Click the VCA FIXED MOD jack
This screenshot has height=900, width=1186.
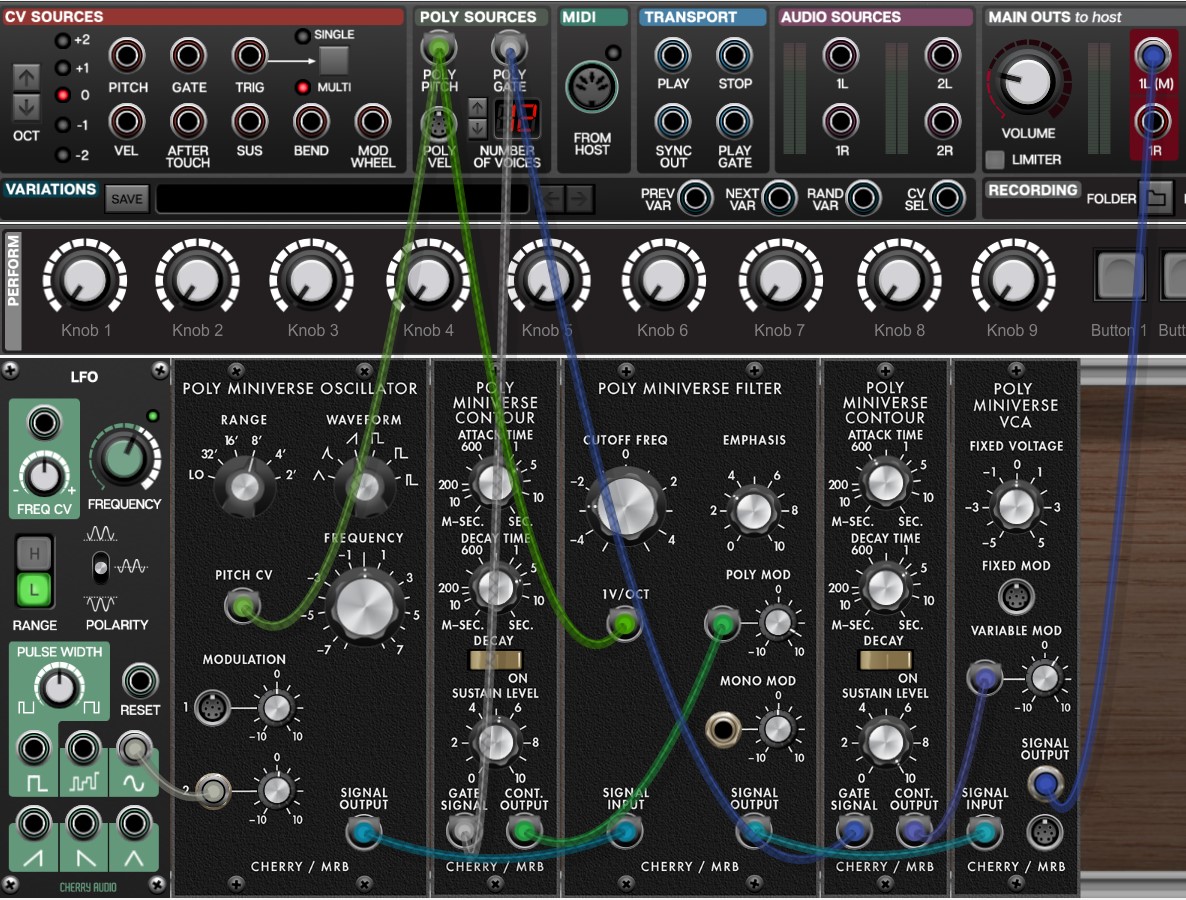(x=1016, y=597)
